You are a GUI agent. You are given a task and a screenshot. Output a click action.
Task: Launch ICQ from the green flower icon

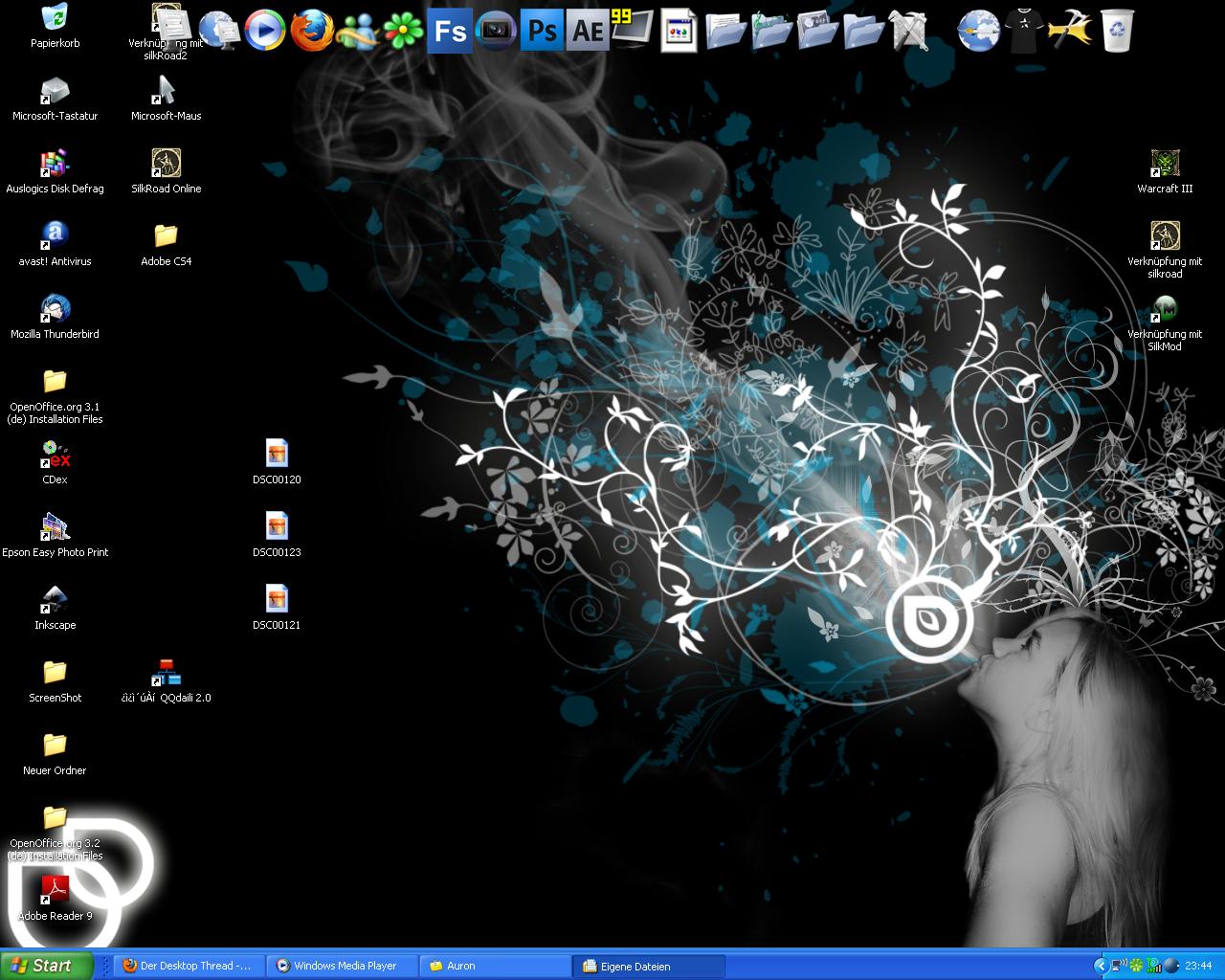click(x=403, y=31)
